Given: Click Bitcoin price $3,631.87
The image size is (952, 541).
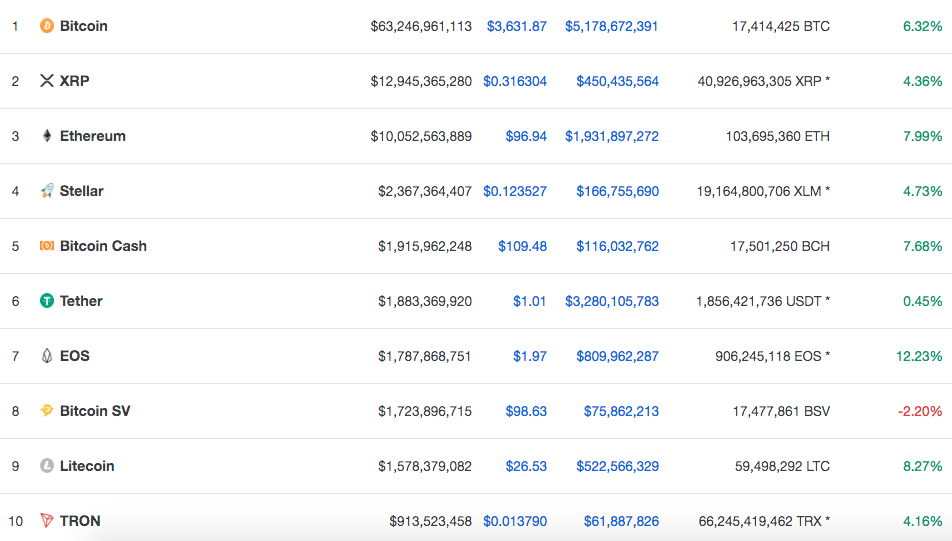Looking at the screenshot, I should pyautogui.click(x=517, y=27).
